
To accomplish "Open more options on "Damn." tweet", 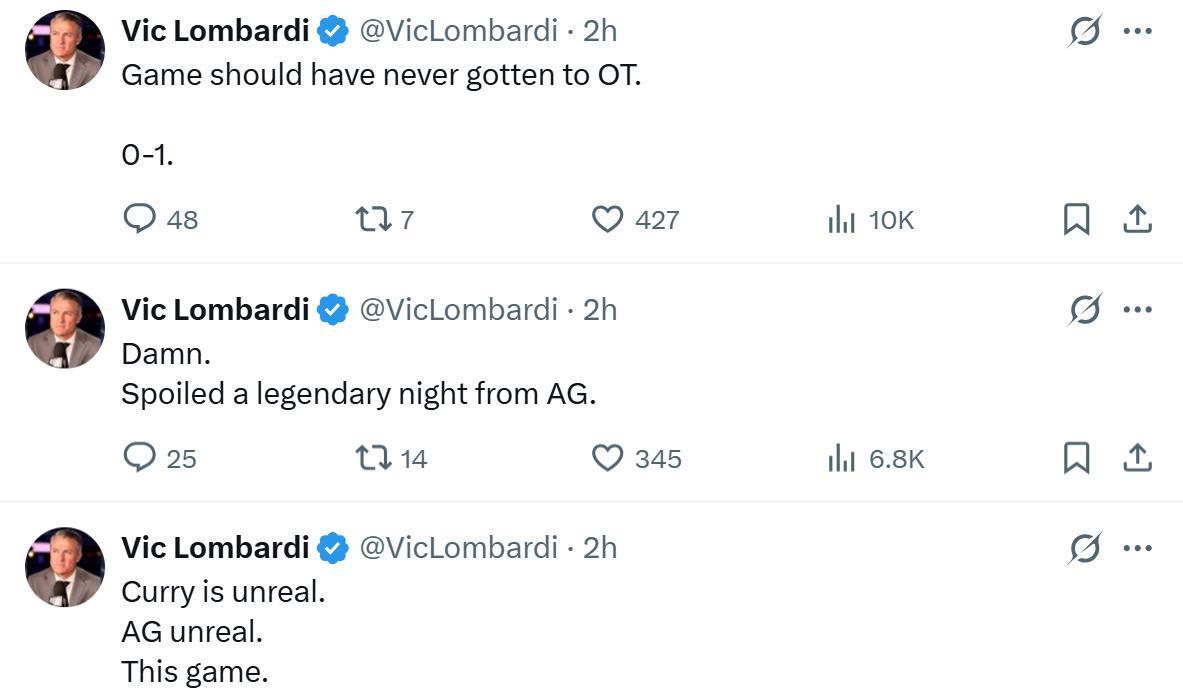I will click(1138, 309).
